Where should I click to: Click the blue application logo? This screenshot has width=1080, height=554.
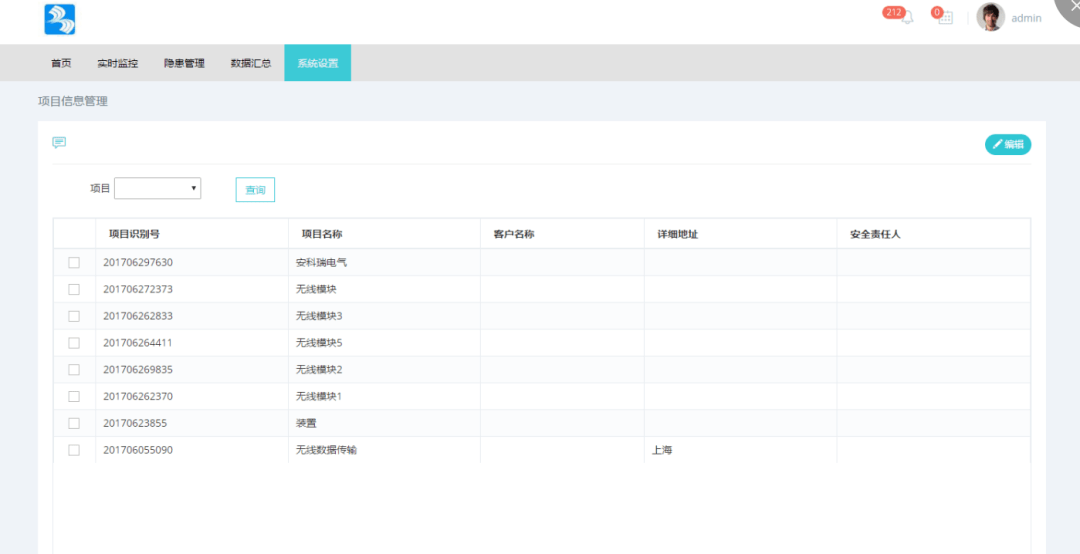60,19
